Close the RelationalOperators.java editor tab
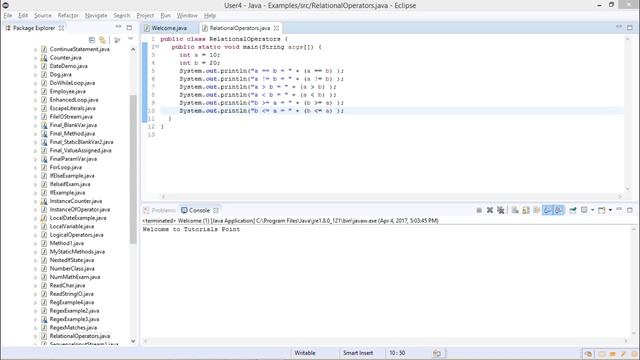Viewport: 640px width, 360px height. (276, 28)
